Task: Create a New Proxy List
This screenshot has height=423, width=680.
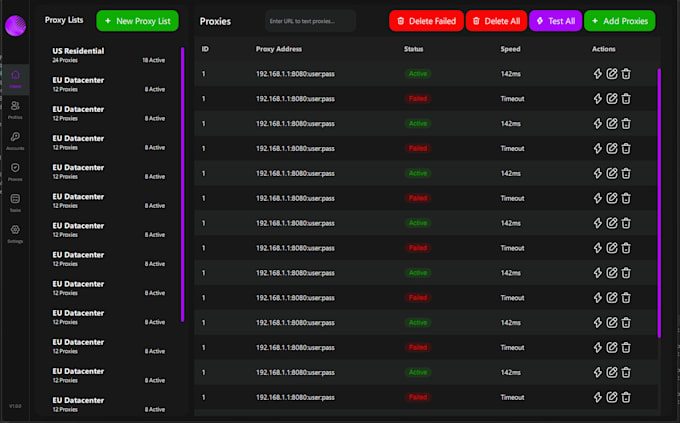Action: [x=137, y=21]
